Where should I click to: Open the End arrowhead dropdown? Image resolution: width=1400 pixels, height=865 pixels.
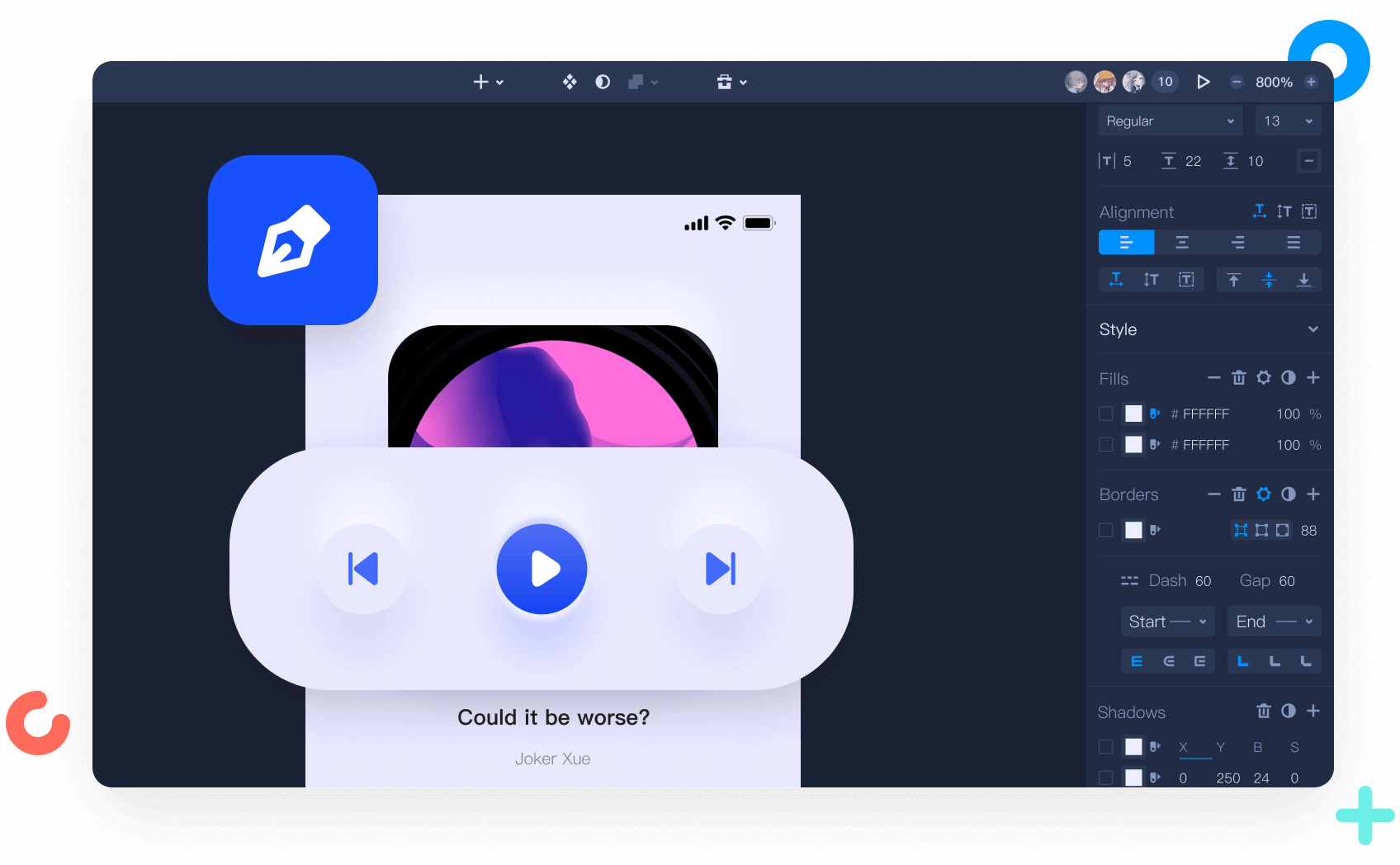(x=1275, y=622)
